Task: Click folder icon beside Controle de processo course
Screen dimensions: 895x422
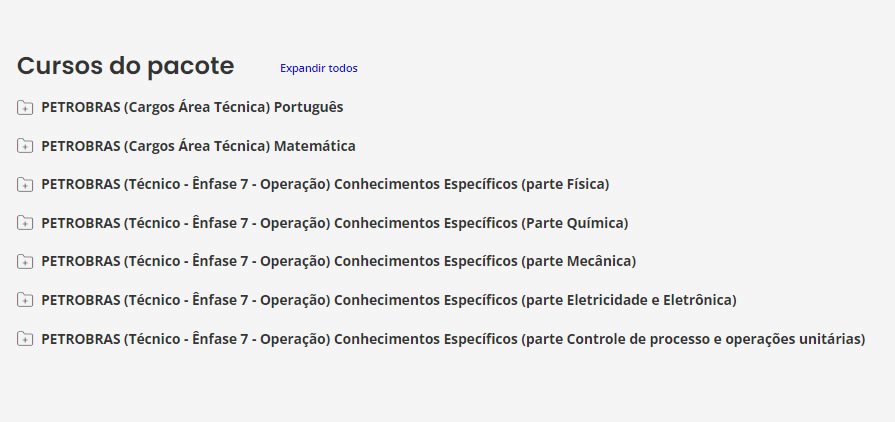Action: pyautogui.click(x=25, y=339)
